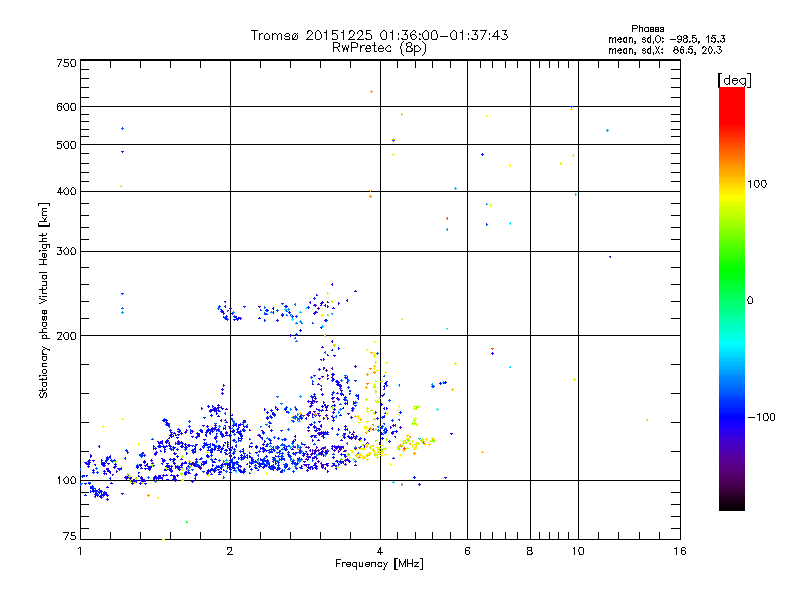Select the "16" frequency tick label
The image size is (800, 600).
tap(680, 551)
